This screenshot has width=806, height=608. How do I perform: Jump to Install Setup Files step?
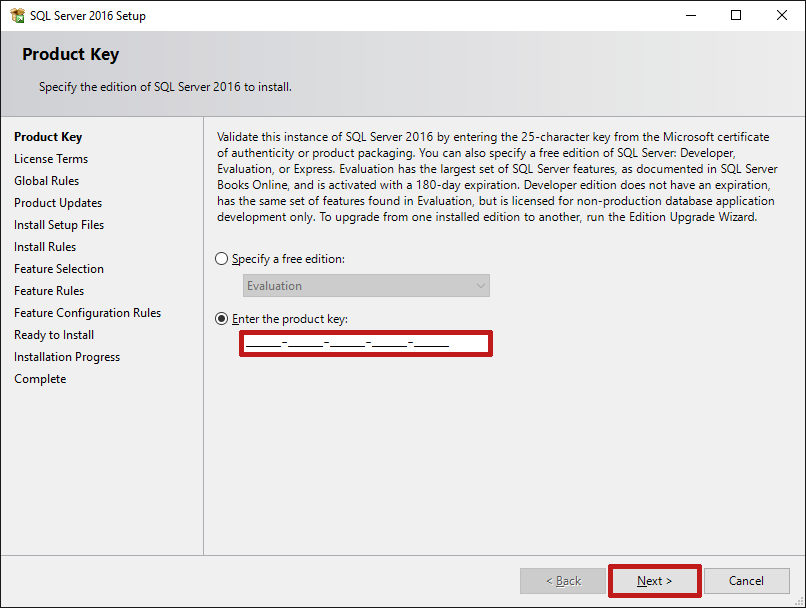[x=59, y=225]
